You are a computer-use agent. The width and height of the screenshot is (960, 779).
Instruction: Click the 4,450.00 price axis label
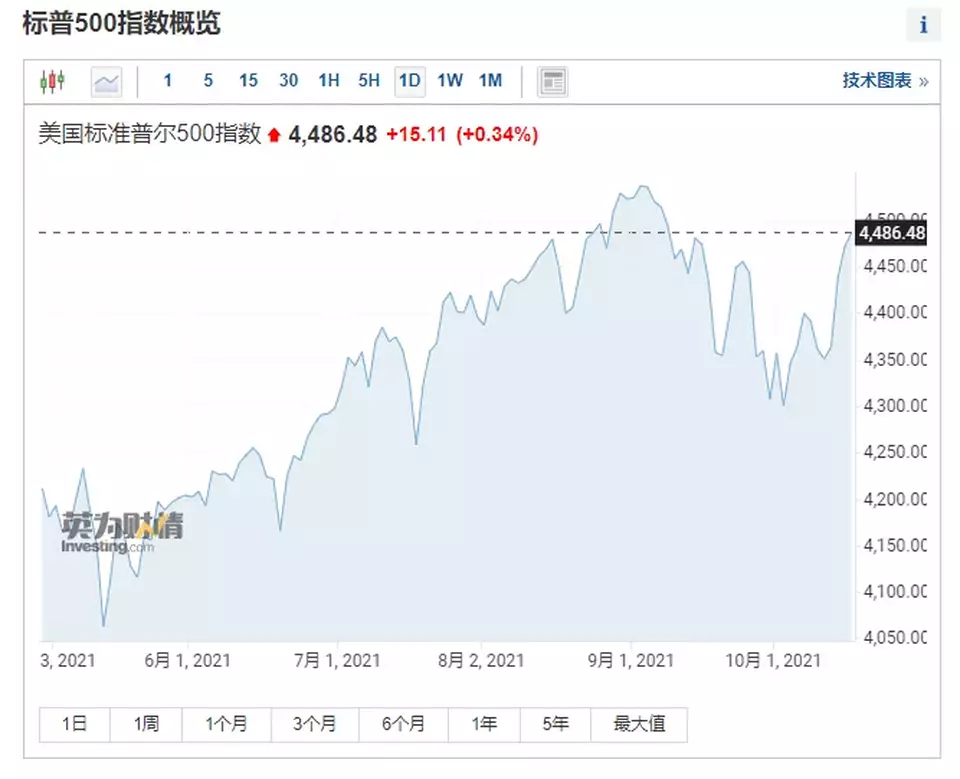[x=894, y=266]
